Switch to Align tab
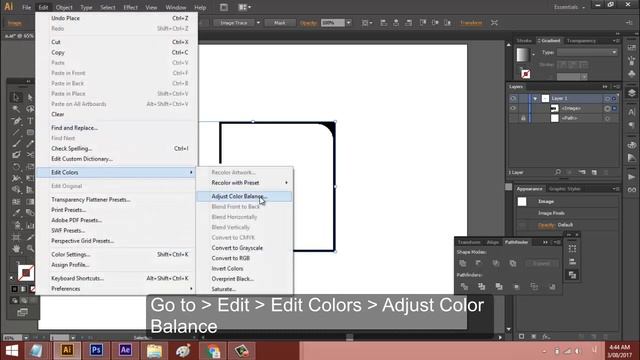Image resolution: width=640 pixels, height=360 pixels. tap(493, 242)
